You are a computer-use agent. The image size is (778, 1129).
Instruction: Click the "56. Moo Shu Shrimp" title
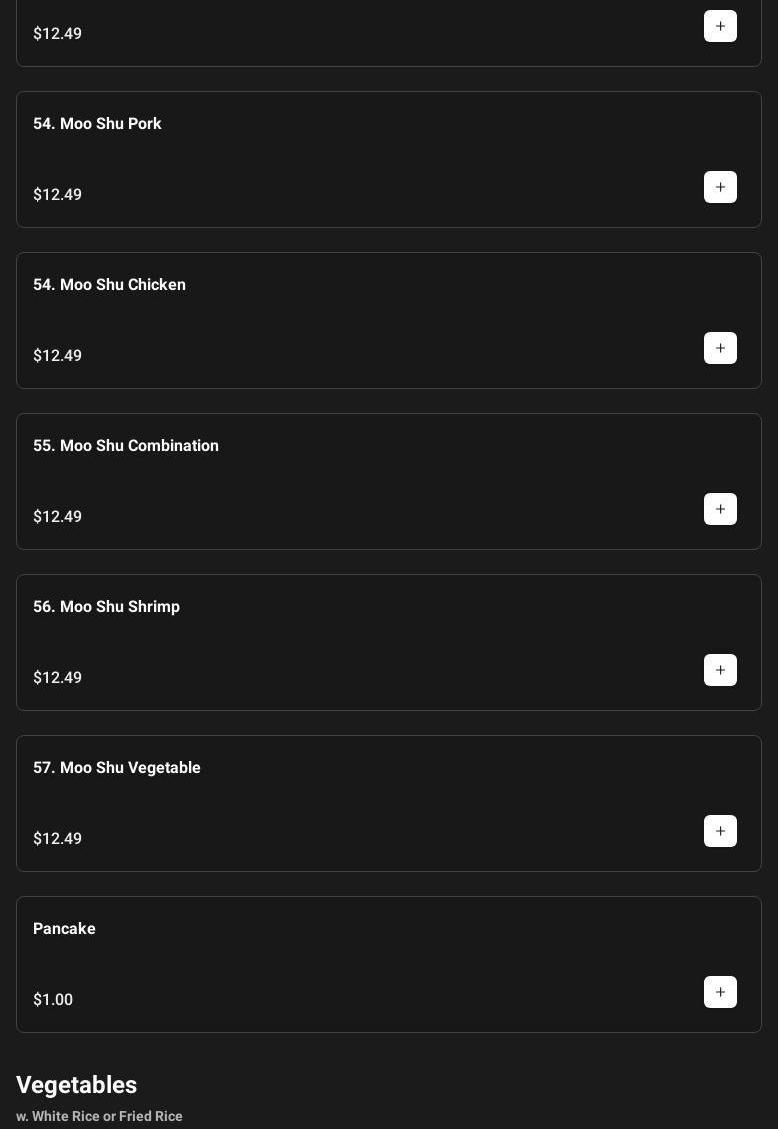click(106, 607)
